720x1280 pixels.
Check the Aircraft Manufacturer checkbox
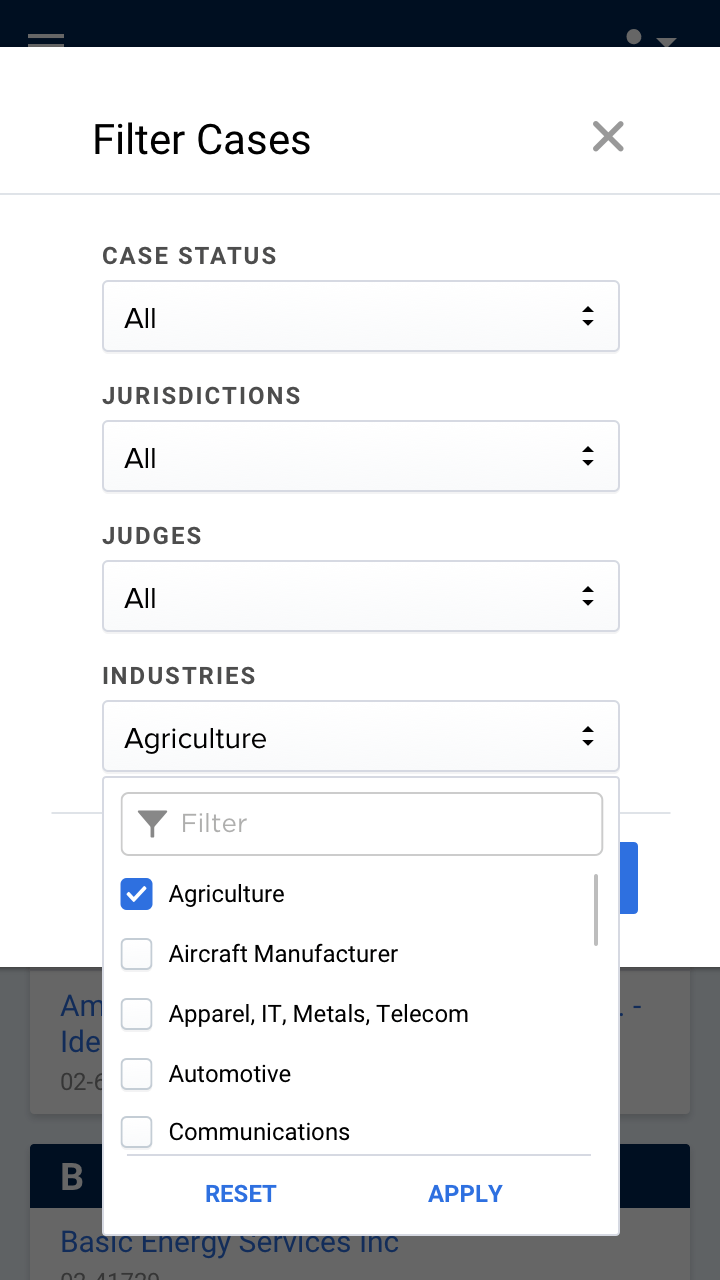[137, 954]
